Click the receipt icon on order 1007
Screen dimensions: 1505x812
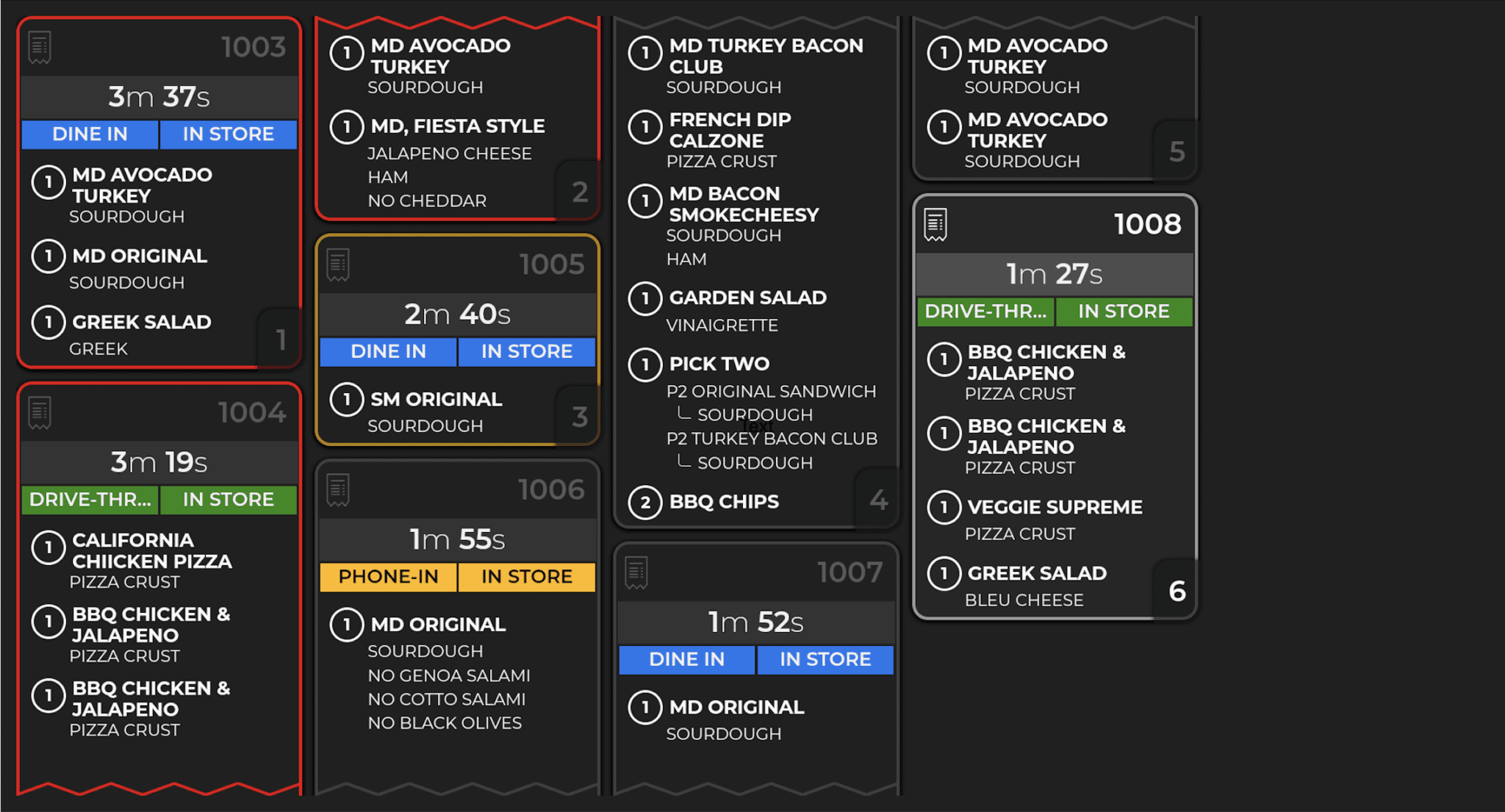click(x=636, y=572)
